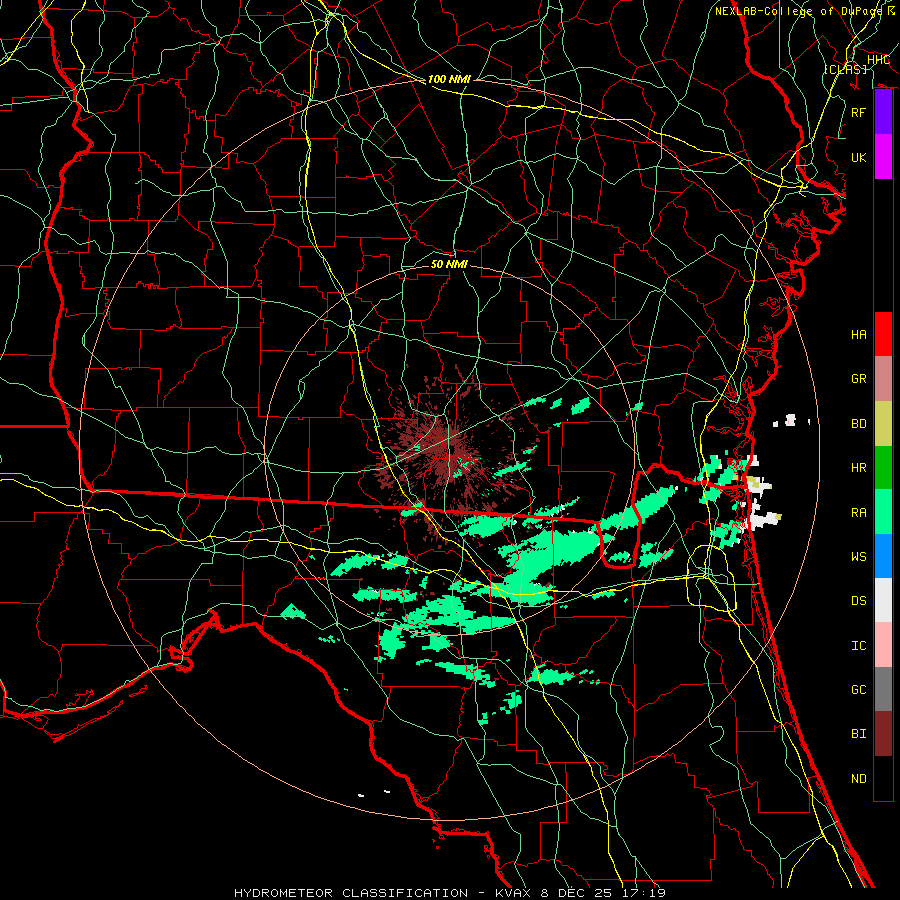Click the BI legend label
The height and width of the screenshot is (900, 900).
pyautogui.click(x=859, y=734)
